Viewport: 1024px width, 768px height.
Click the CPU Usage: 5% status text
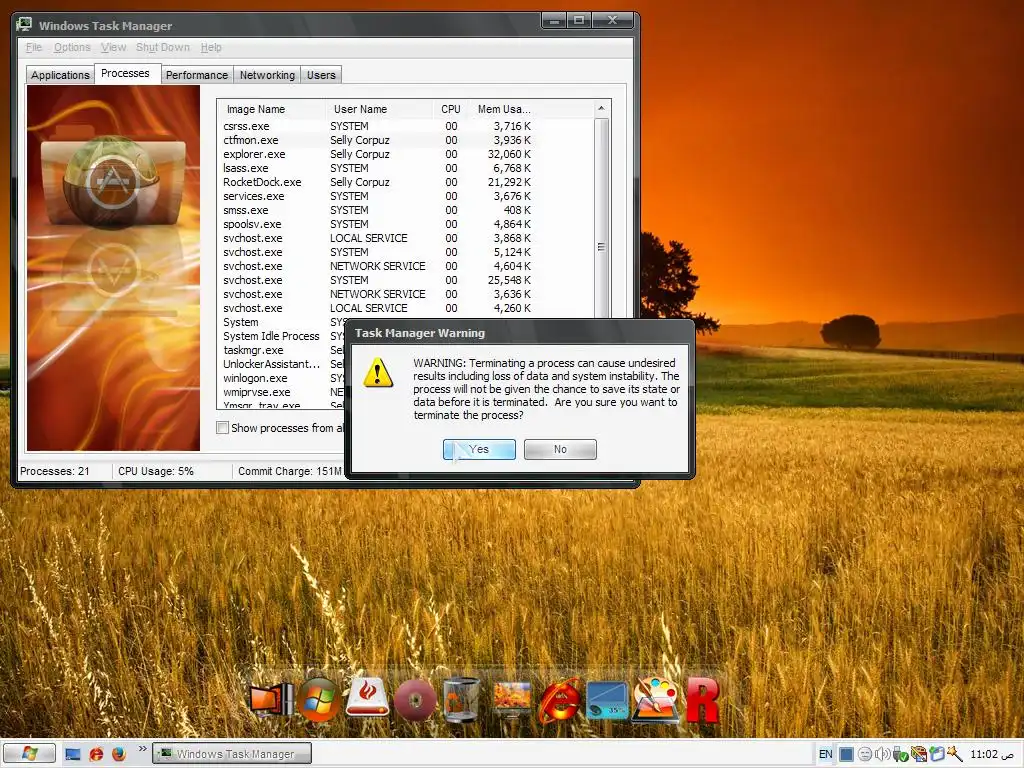coord(155,471)
